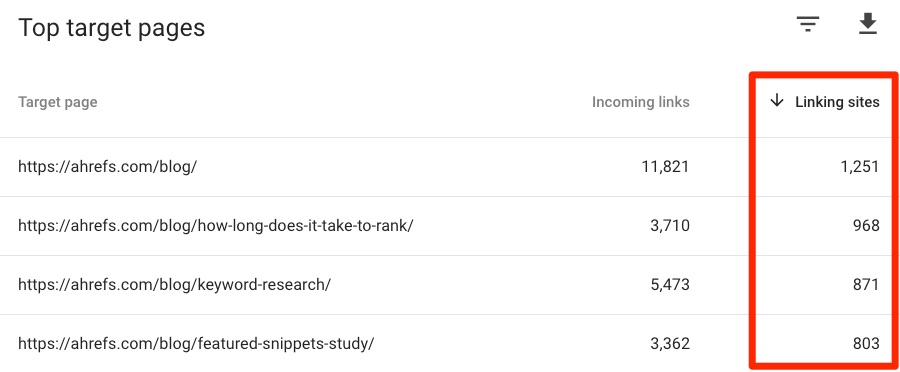Click the 1,251 linking sites value

859,167
